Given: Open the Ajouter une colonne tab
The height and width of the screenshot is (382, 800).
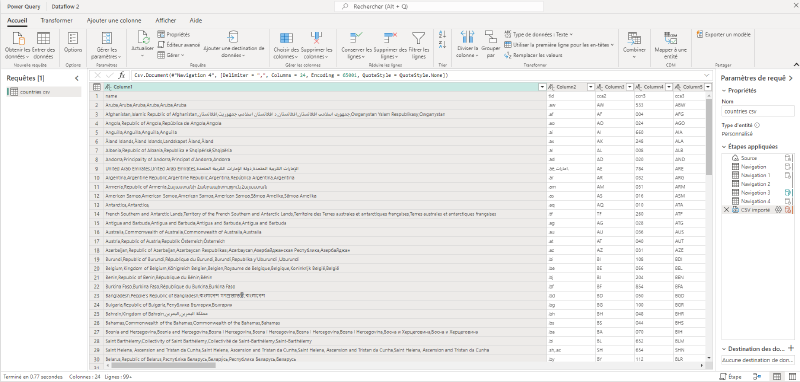Looking at the screenshot, I should point(114,20).
